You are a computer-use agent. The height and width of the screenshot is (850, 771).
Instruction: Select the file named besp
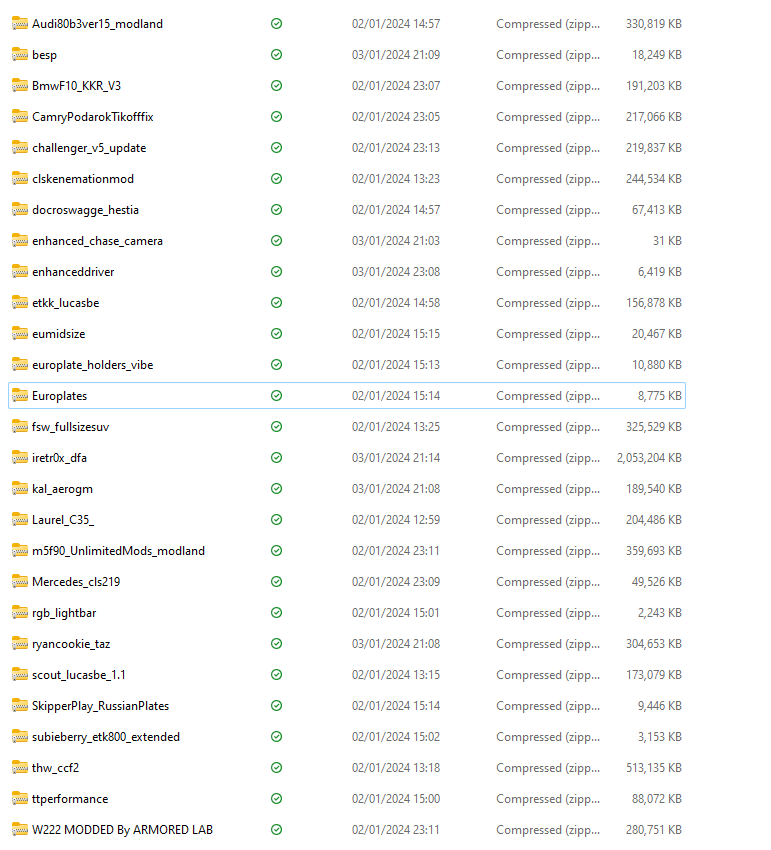point(44,55)
